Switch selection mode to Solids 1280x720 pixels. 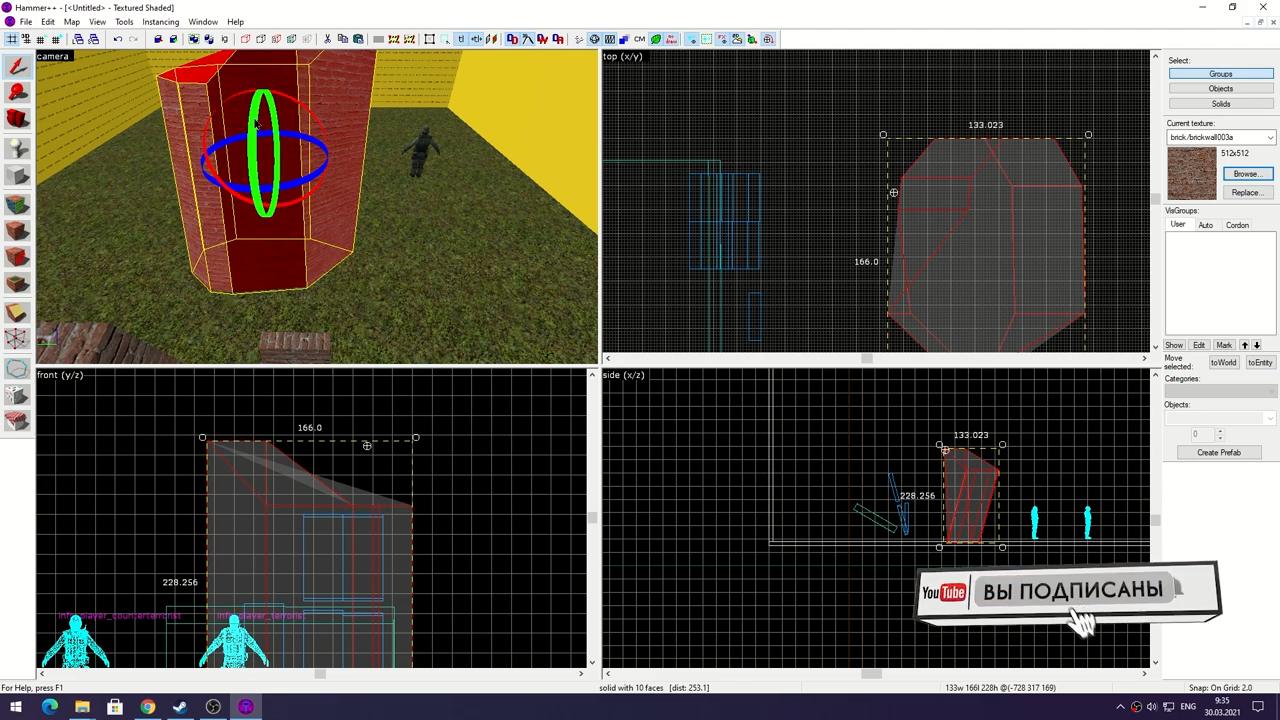[1220, 104]
